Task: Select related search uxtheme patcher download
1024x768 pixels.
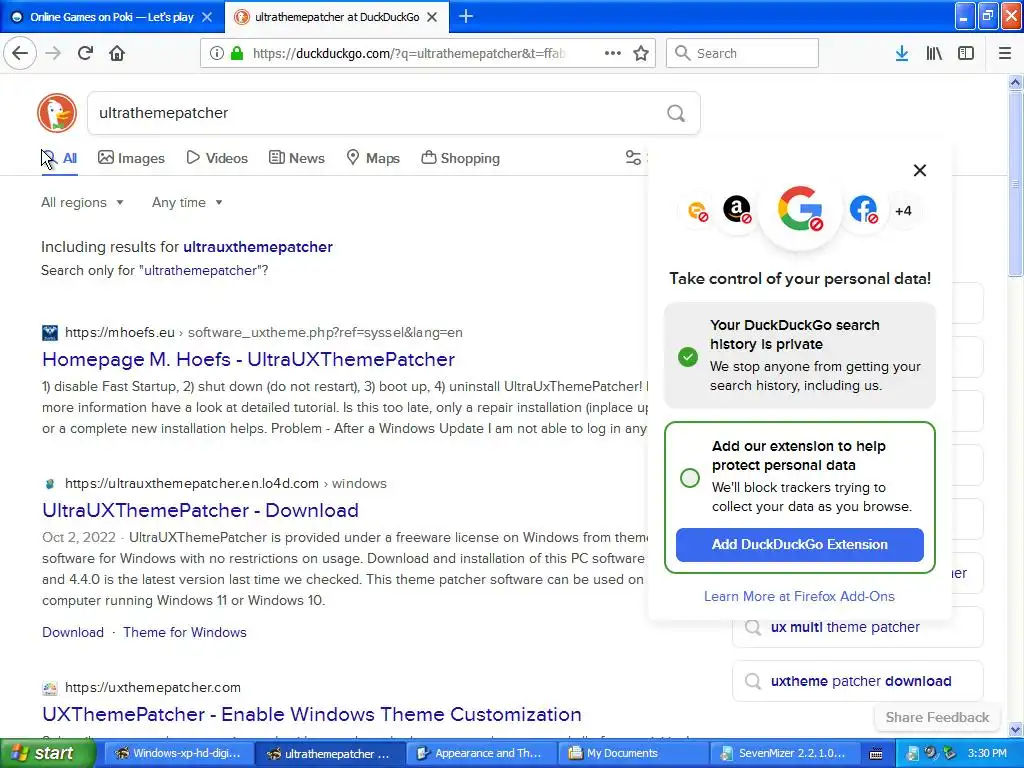Action: [x=857, y=681]
